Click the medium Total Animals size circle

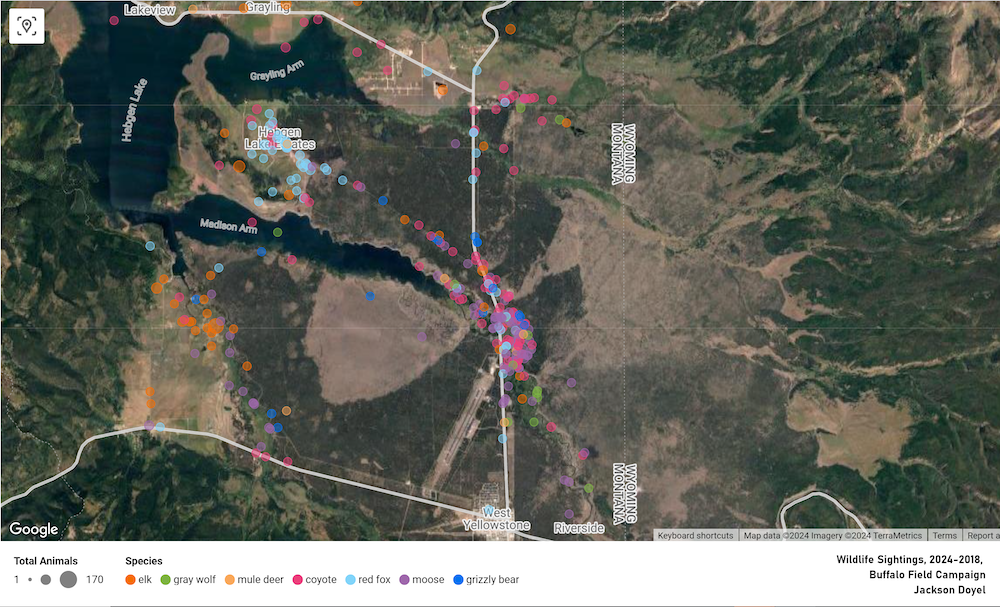[46, 579]
